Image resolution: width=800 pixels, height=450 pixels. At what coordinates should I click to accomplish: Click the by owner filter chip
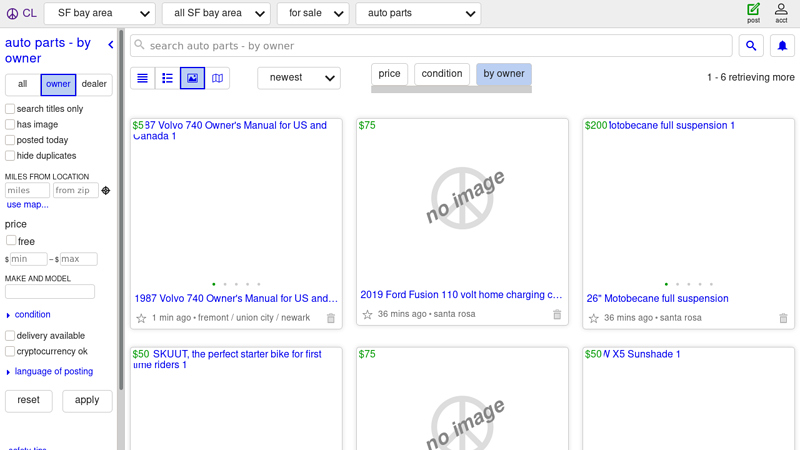[x=504, y=74]
